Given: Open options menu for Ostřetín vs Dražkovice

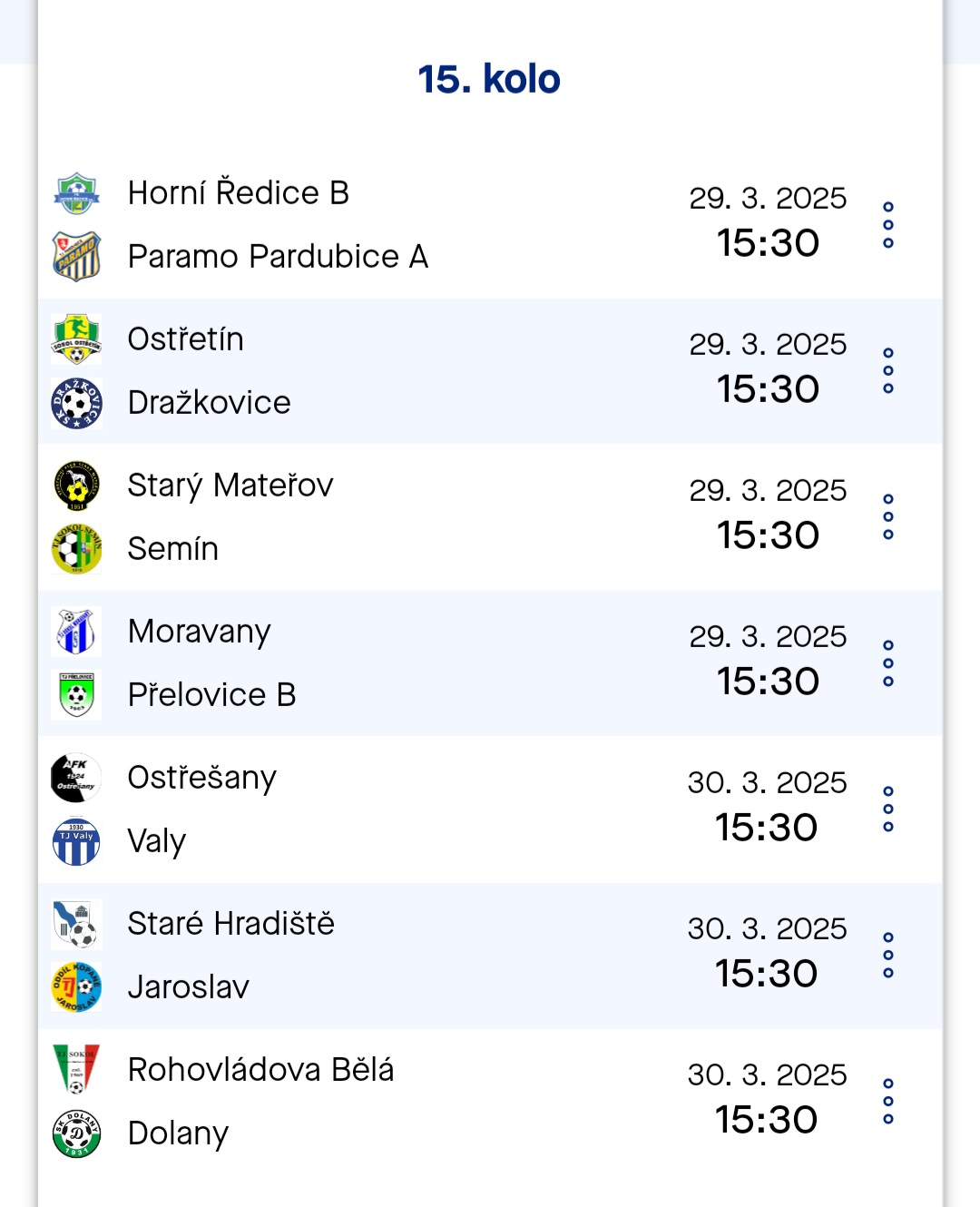Looking at the screenshot, I should (888, 371).
